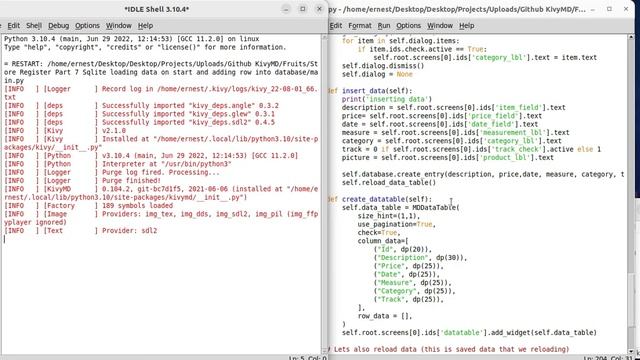Viewport: 640px width, 360px height.
Task: Click the 'check=True,' line in editor
Action: tap(379, 233)
